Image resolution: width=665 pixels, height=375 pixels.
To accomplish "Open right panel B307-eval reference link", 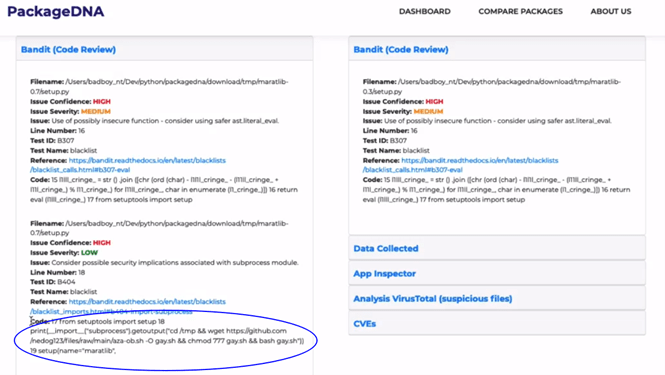I will pyautogui.click(x=460, y=165).
